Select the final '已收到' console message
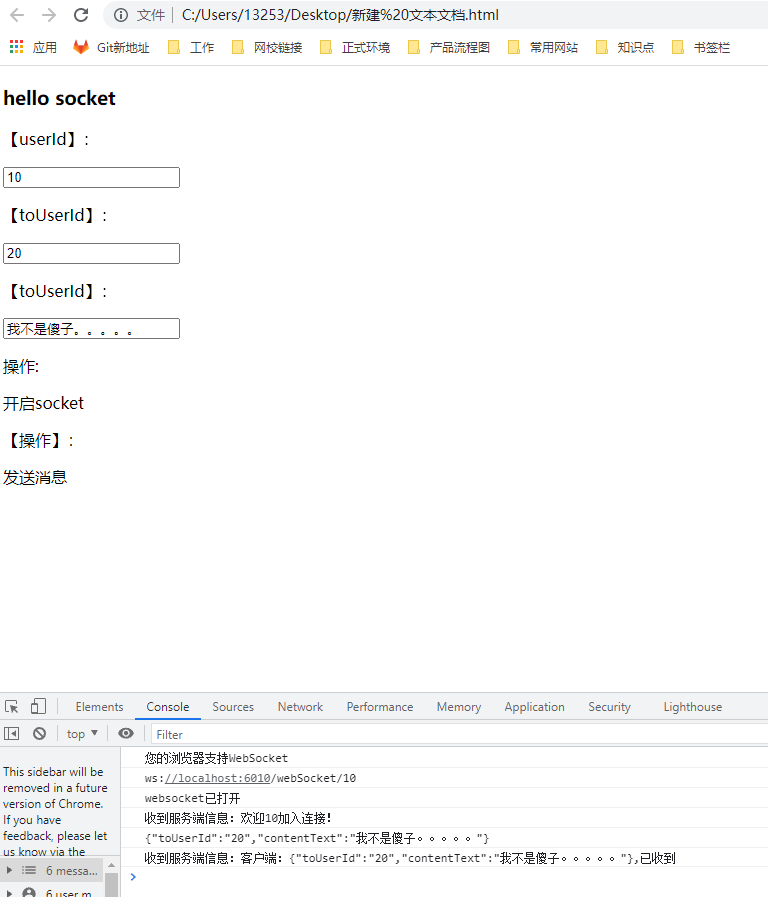 click(x=410, y=858)
